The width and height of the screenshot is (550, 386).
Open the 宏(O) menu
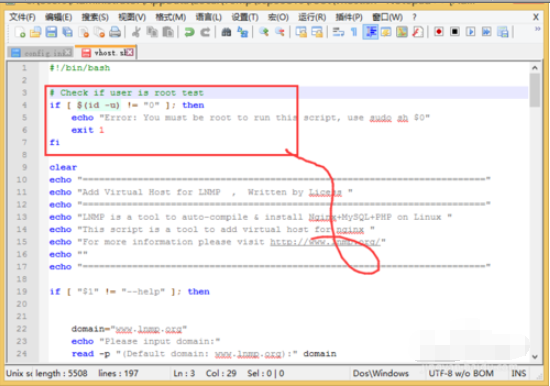click(x=278, y=17)
